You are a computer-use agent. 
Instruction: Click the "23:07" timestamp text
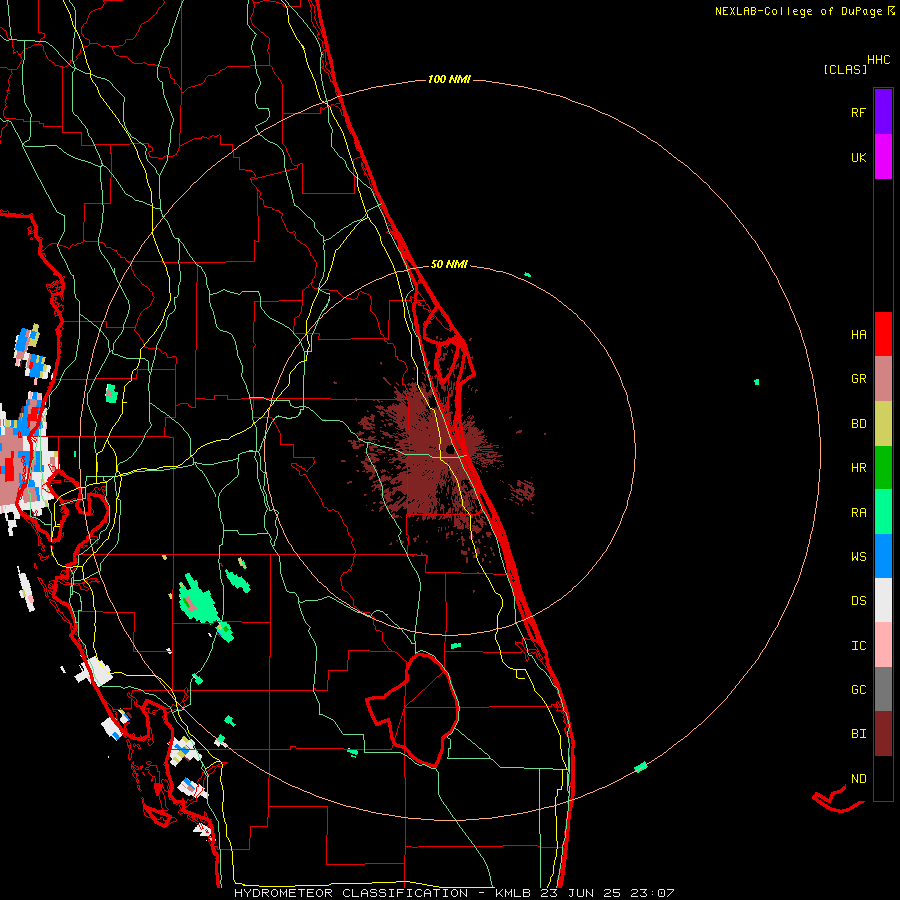[x=652, y=893]
